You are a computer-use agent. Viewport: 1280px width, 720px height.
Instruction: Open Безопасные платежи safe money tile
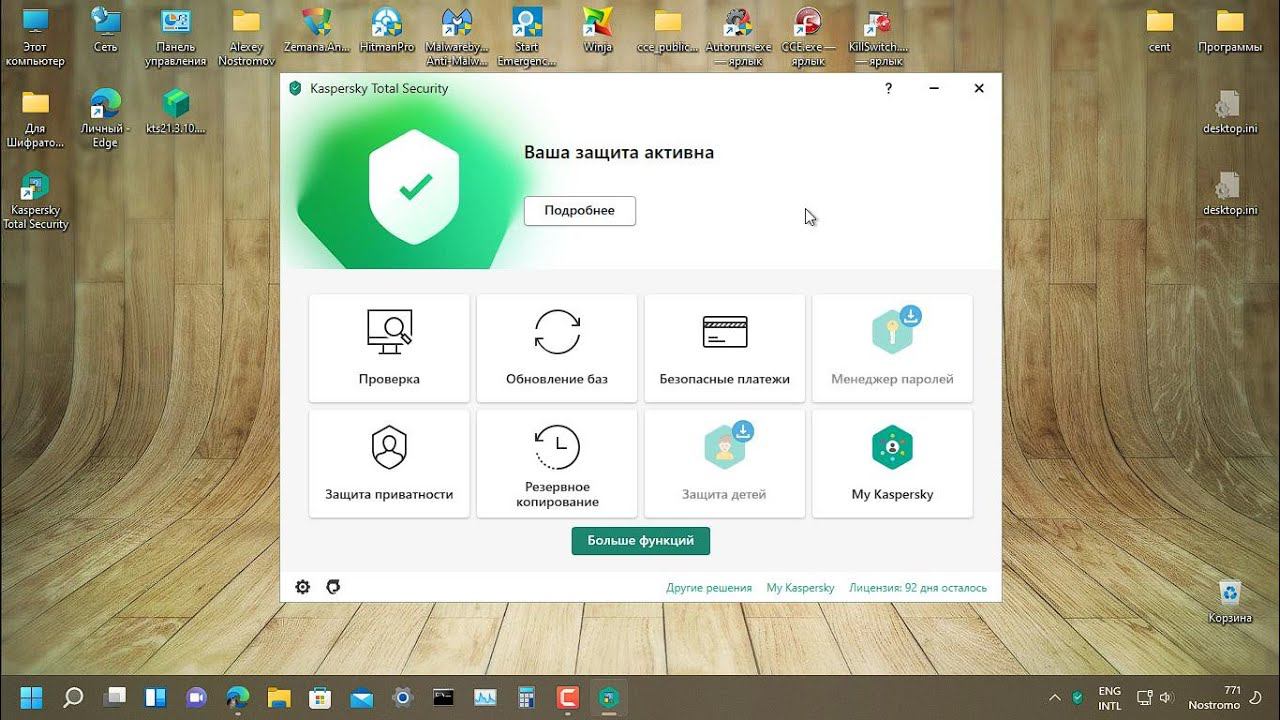725,348
